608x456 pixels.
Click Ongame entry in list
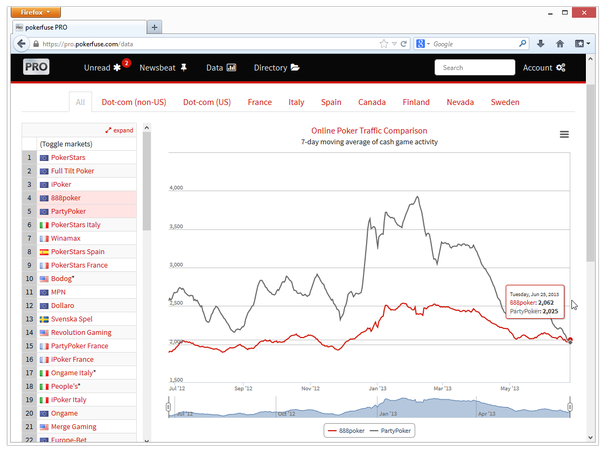pyautogui.click(x=79, y=413)
